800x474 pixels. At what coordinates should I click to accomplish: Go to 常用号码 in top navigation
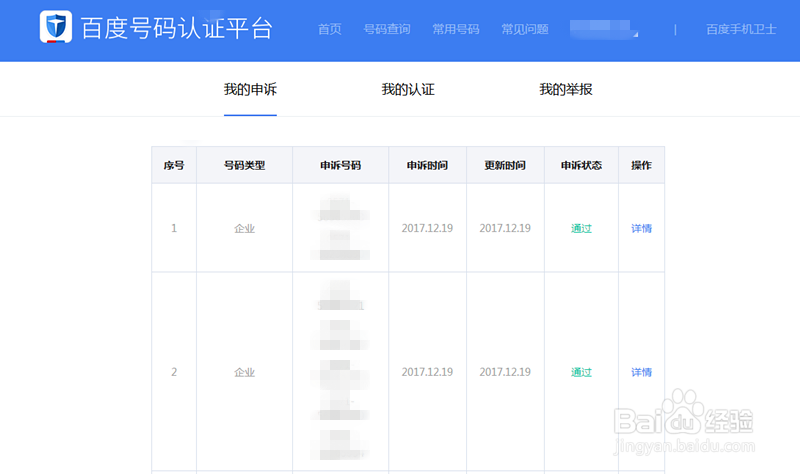click(x=456, y=29)
